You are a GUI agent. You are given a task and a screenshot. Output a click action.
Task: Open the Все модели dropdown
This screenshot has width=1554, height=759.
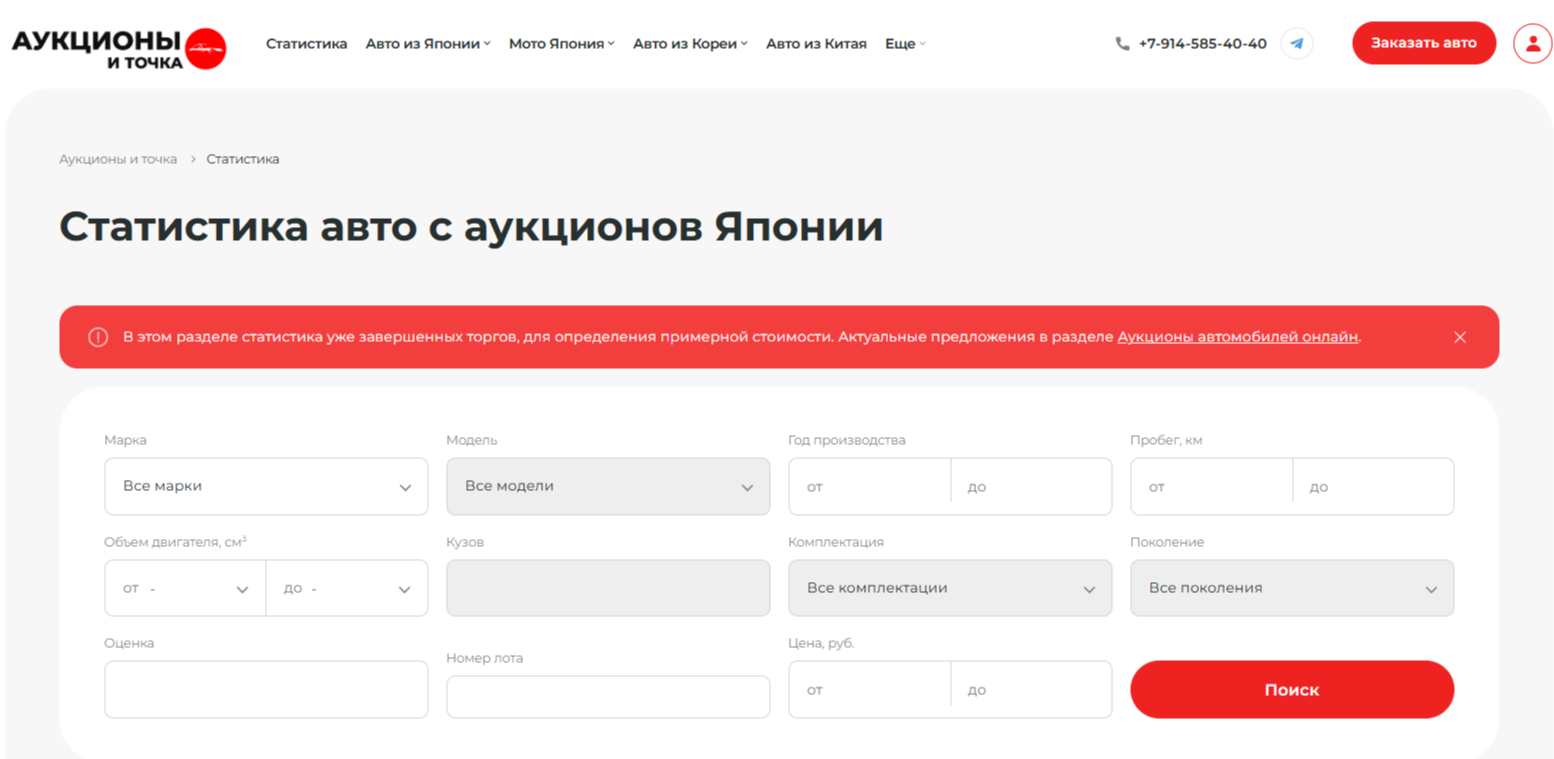point(608,486)
